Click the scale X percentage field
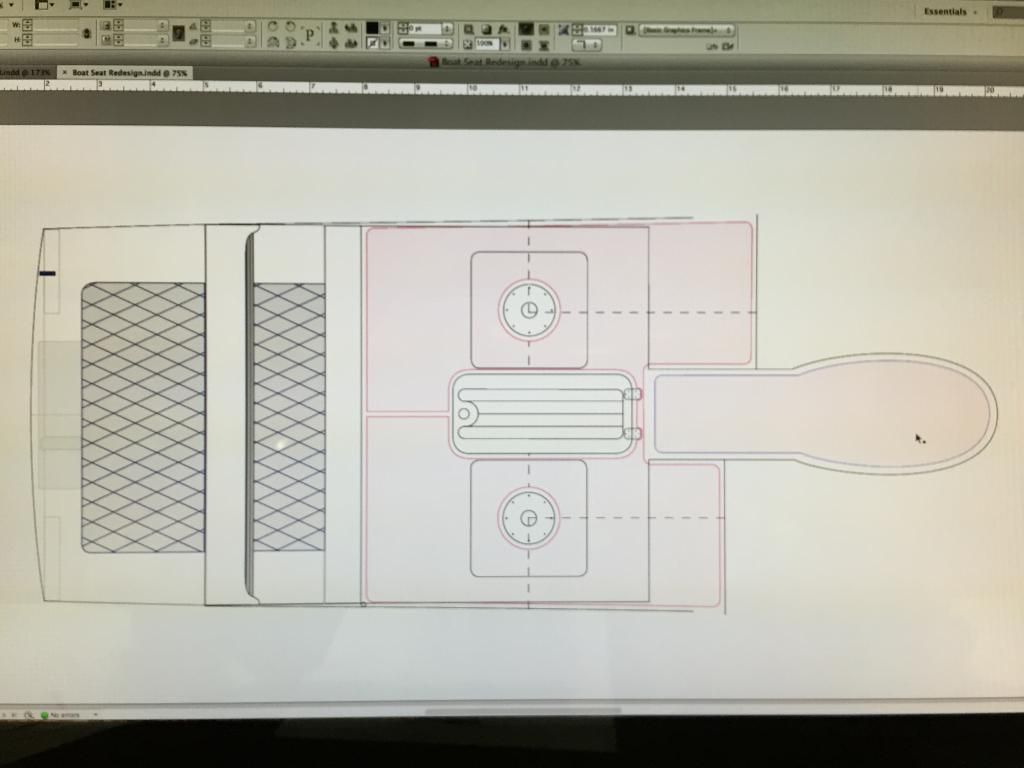1024x768 pixels. click(x=142, y=25)
